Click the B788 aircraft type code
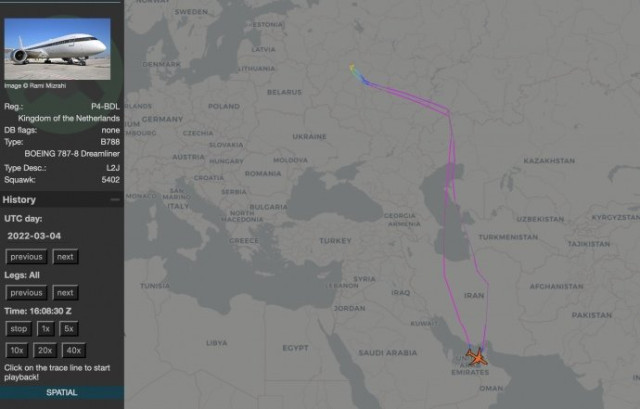The height and width of the screenshot is (409, 640). (x=110, y=143)
